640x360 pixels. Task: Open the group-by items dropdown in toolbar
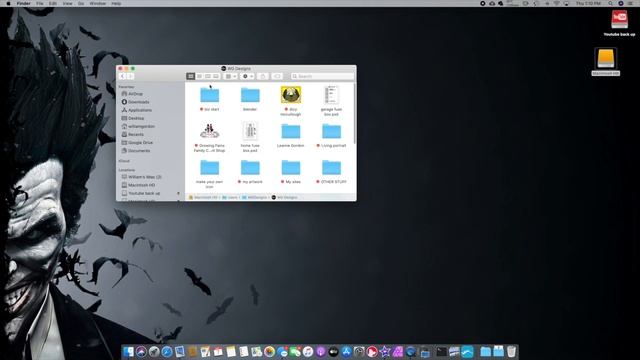coord(231,76)
